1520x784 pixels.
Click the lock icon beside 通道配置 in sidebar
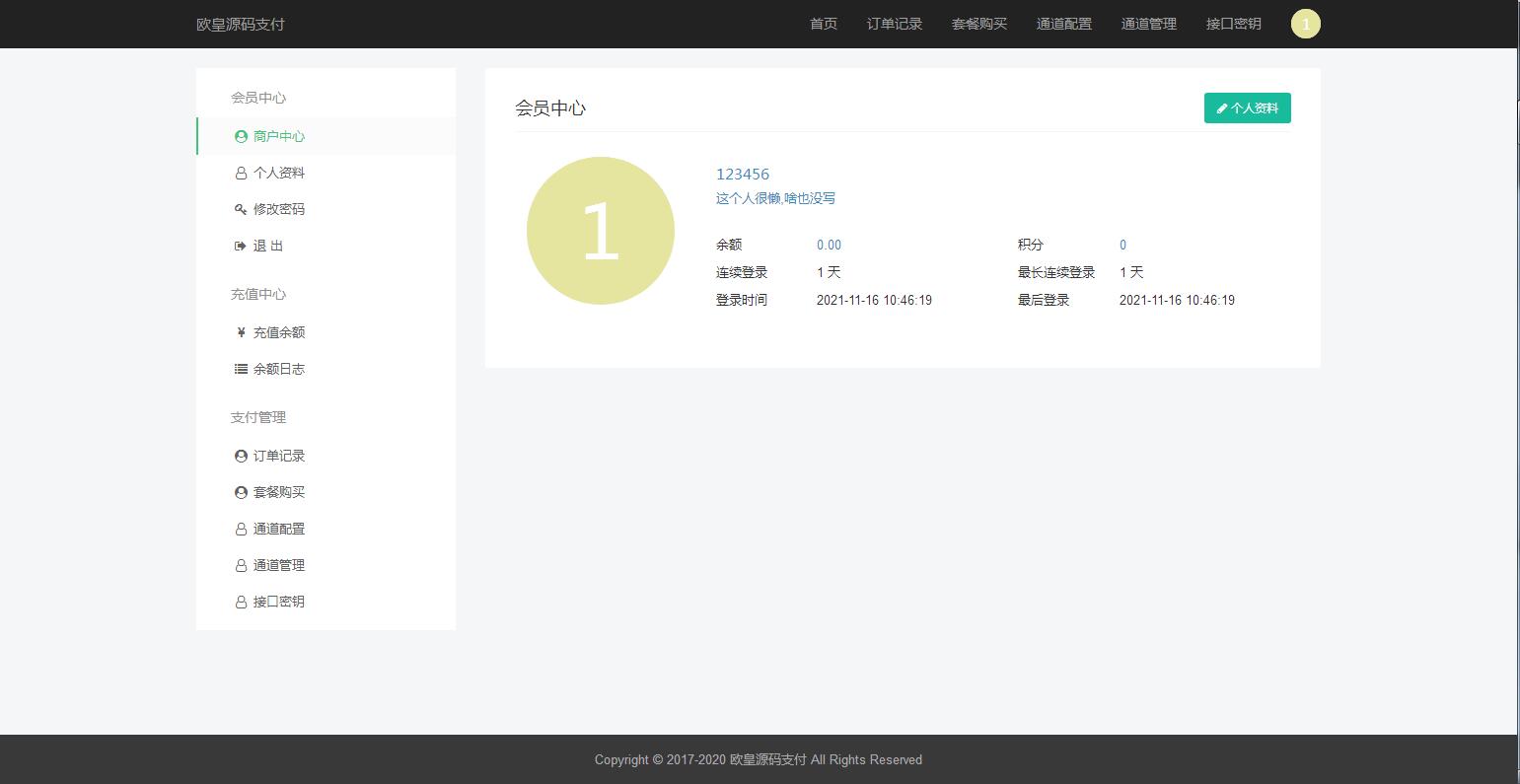click(x=241, y=530)
